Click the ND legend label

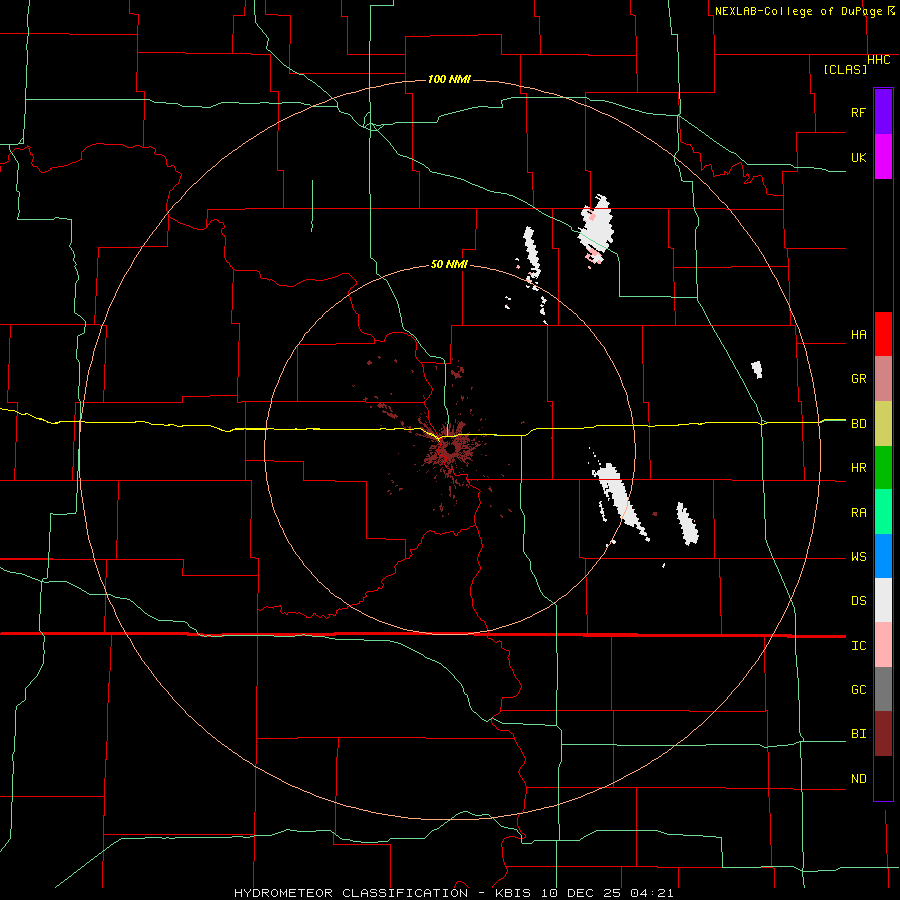[858, 779]
